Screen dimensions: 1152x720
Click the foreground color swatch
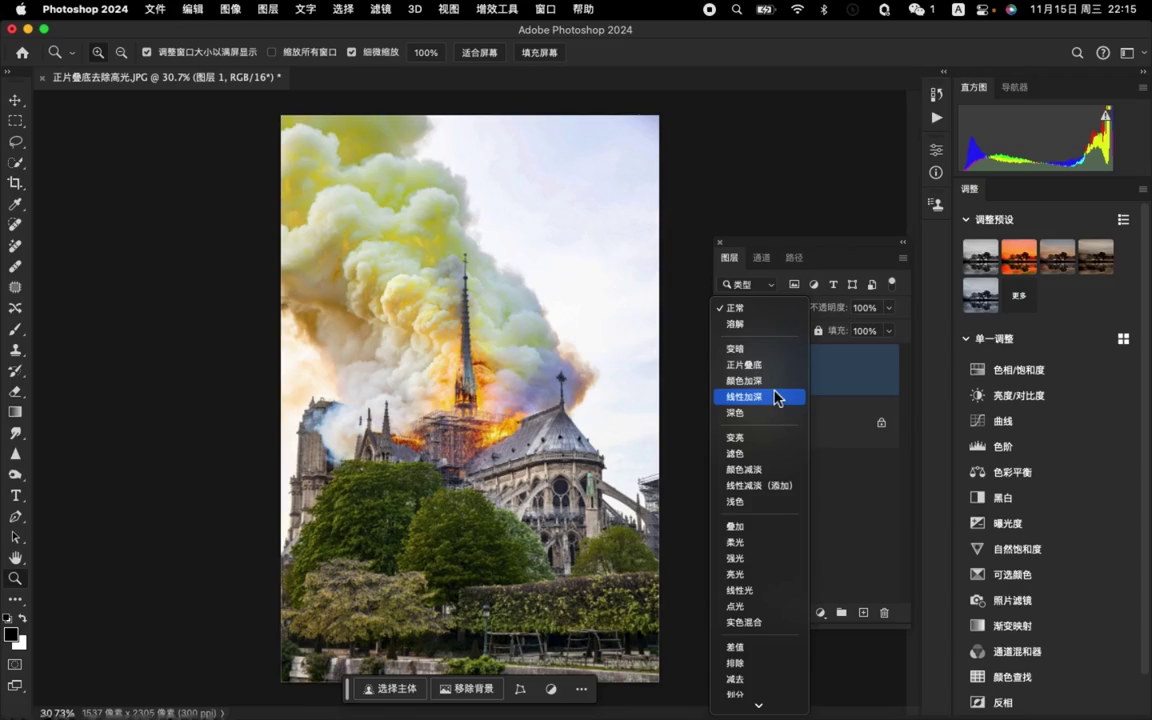10,635
